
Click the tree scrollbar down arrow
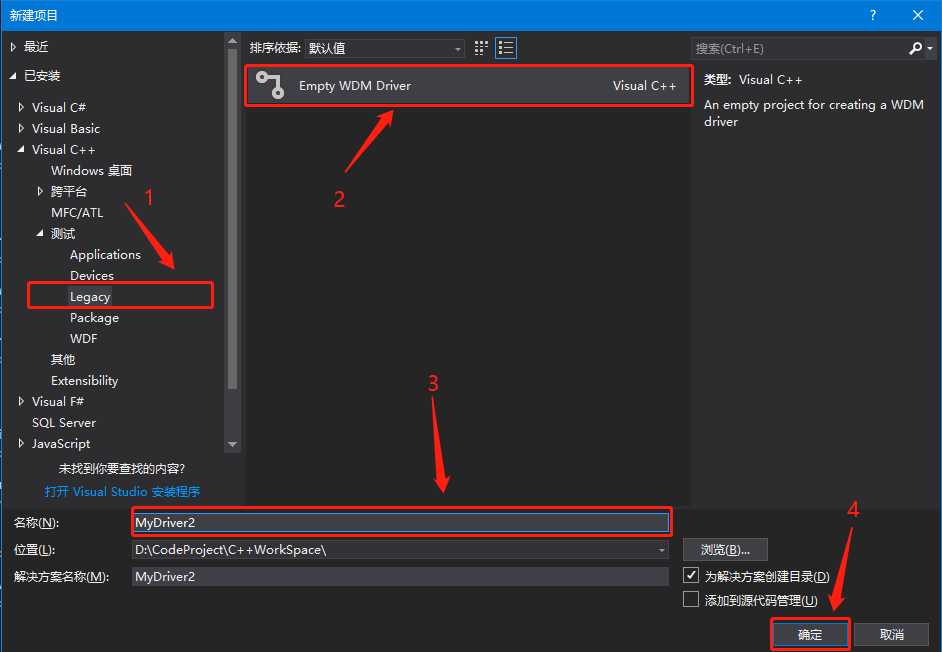click(x=232, y=445)
